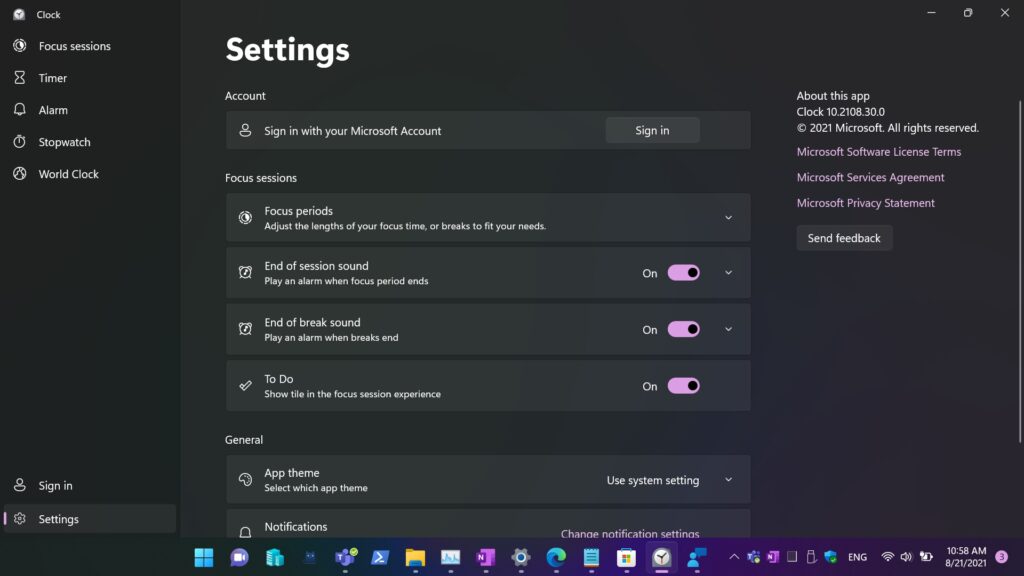1024x576 pixels.
Task: Go to Sign in in the sidebar
Action: point(55,486)
